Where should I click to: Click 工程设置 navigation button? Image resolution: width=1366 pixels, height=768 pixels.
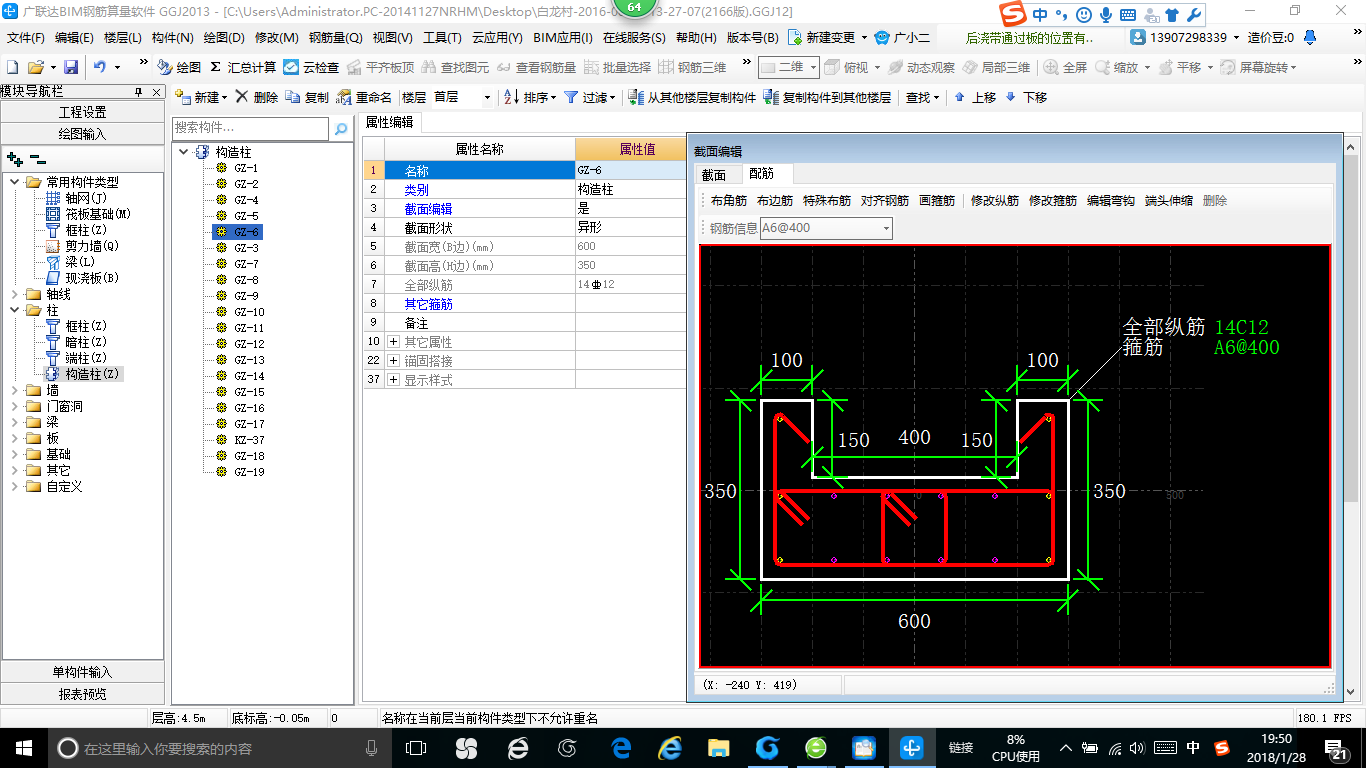click(82, 112)
